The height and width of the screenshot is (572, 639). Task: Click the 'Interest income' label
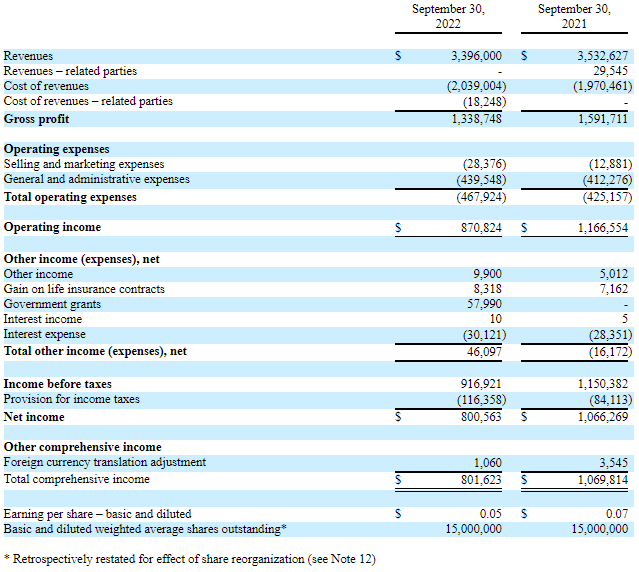pyautogui.click(x=43, y=319)
